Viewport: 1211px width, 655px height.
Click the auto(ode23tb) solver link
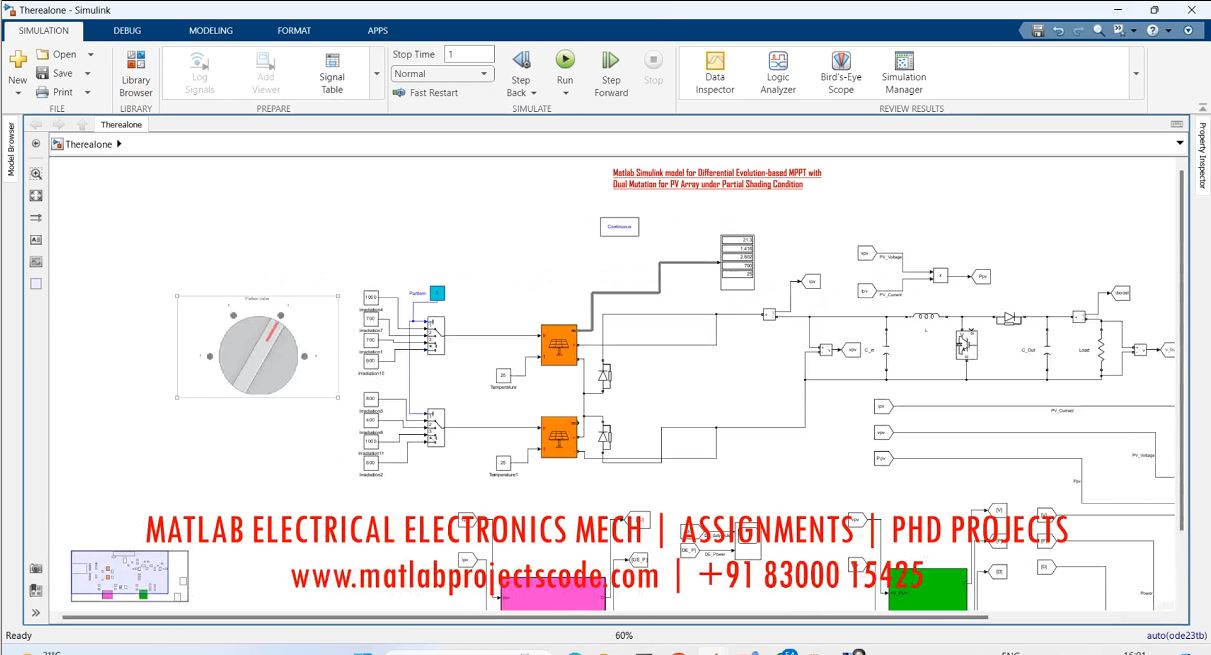click(x=1177, y=636)
